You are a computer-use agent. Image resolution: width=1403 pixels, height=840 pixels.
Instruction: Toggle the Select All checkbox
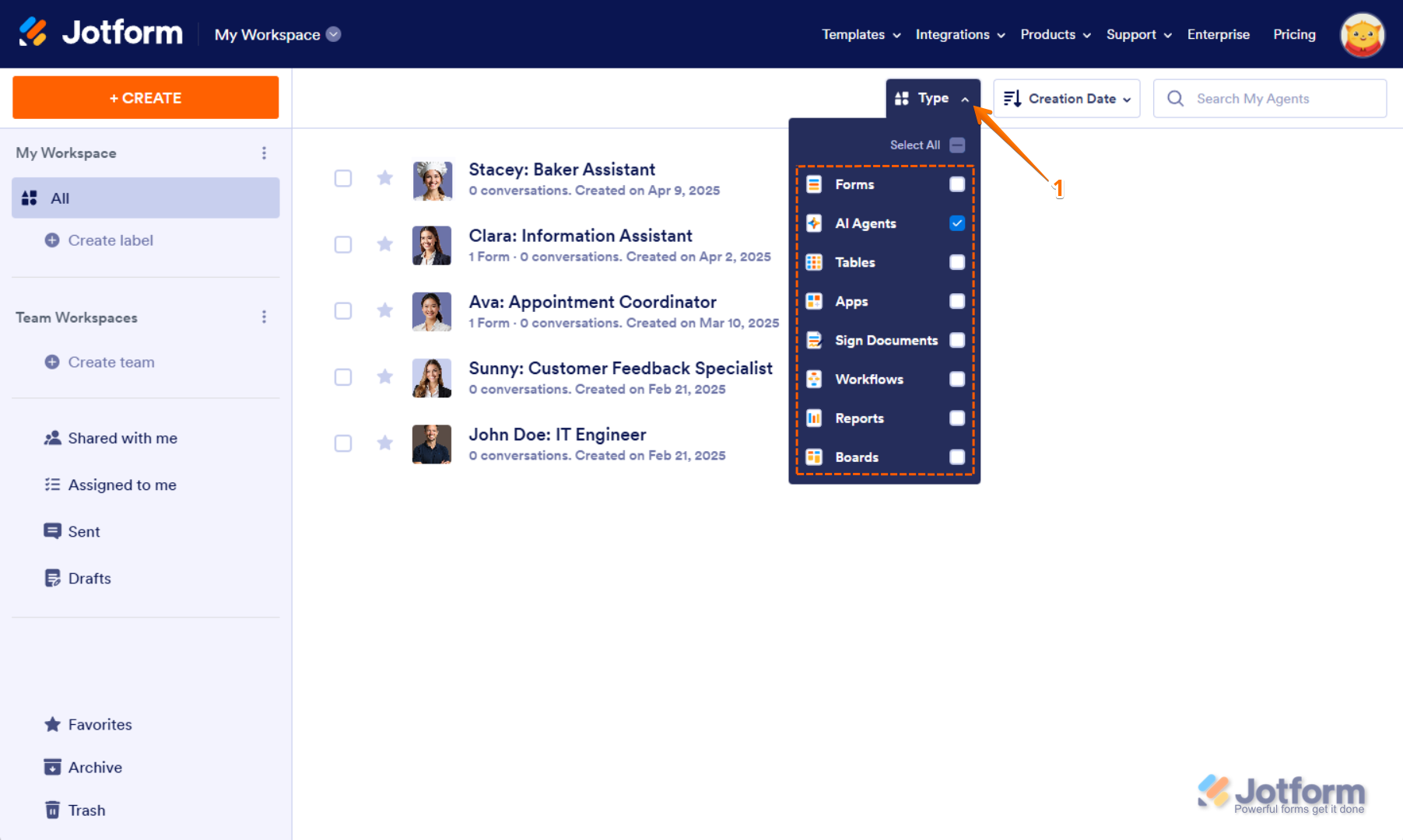957,145
